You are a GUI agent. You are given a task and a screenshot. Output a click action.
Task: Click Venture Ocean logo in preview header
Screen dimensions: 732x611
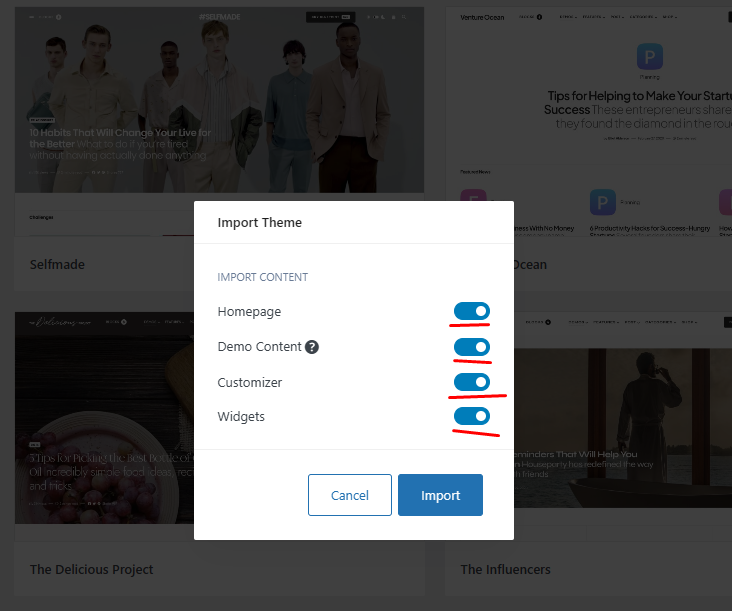pyautogui.click(x=482, y=17)
